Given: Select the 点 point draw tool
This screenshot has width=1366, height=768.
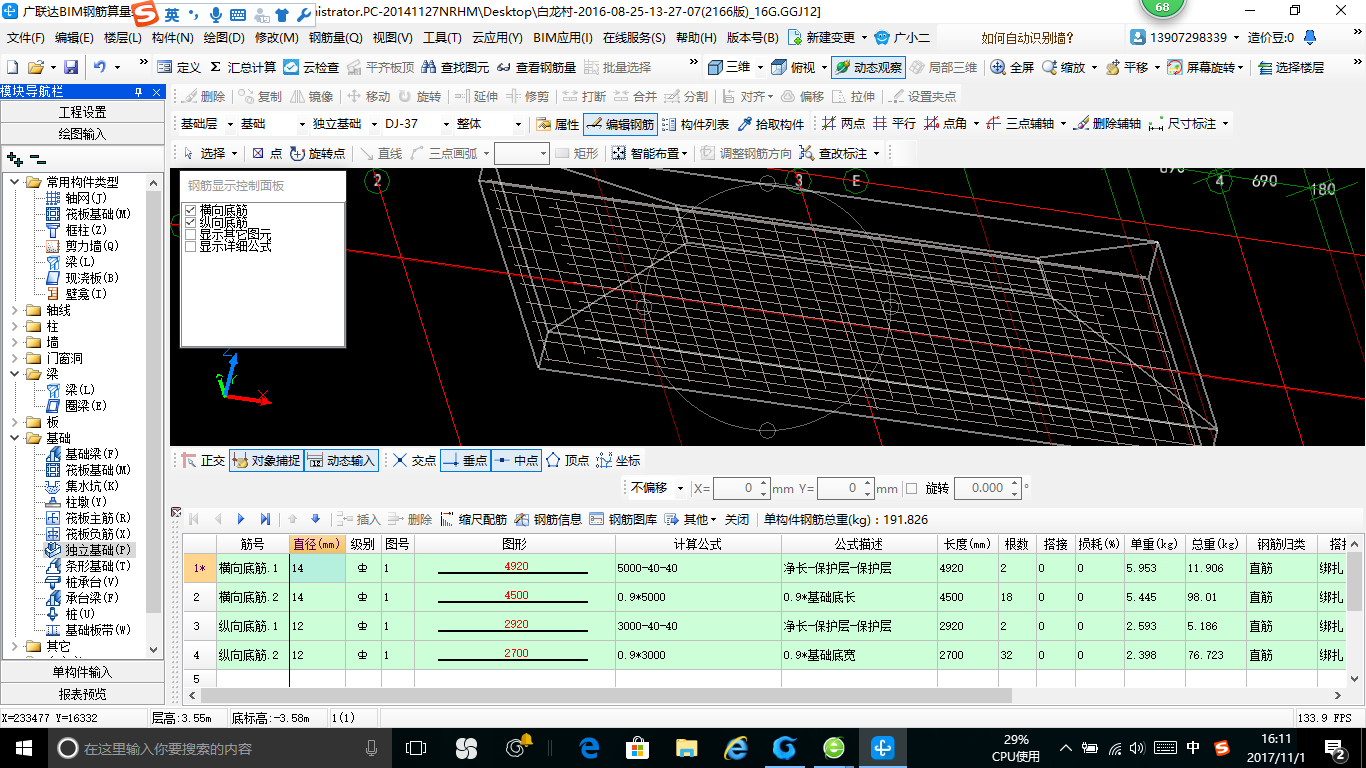Looking at the screenshot, I should coord(266,153).
